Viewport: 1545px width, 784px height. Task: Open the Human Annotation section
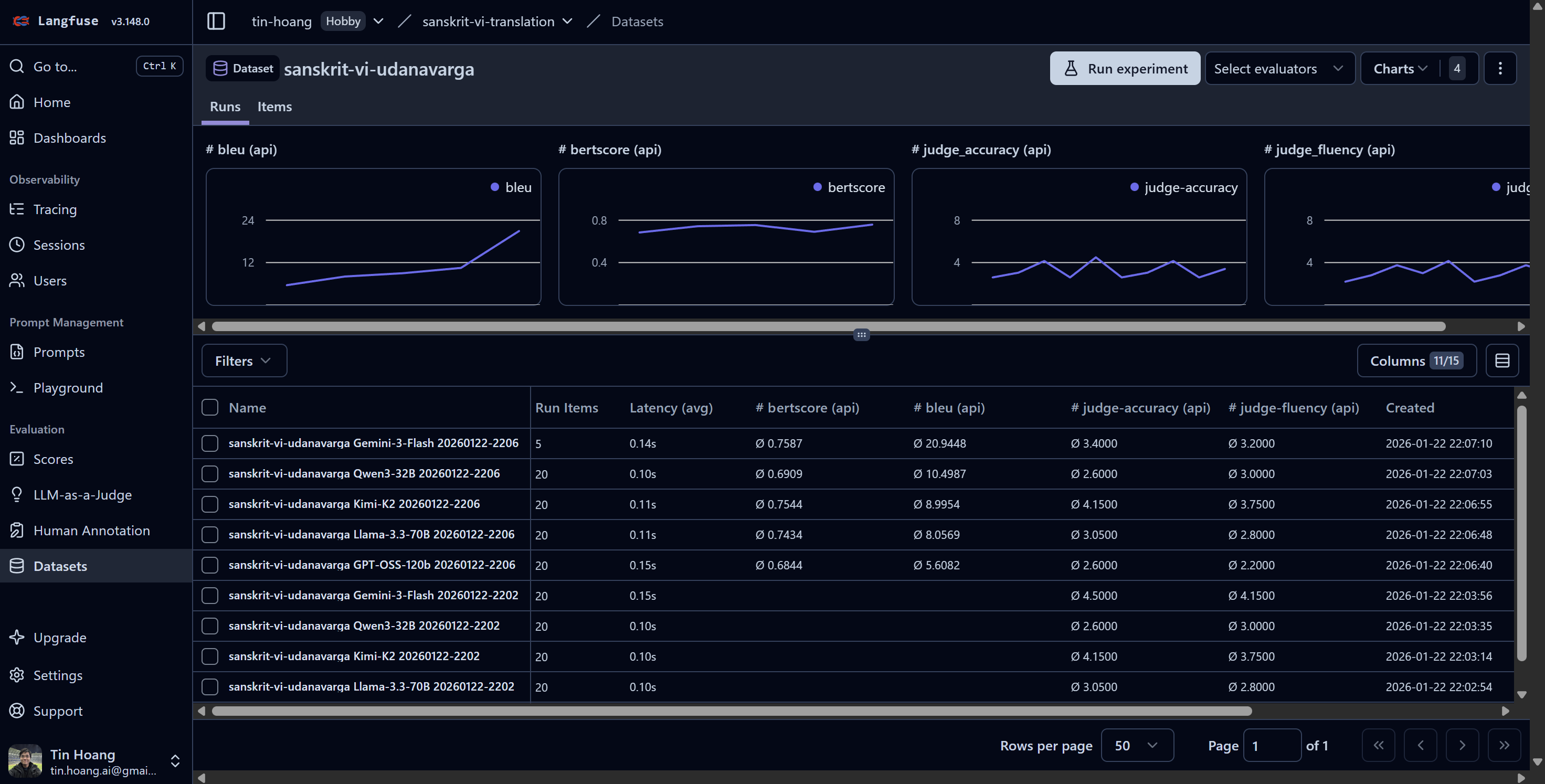(x=92, y=530)
